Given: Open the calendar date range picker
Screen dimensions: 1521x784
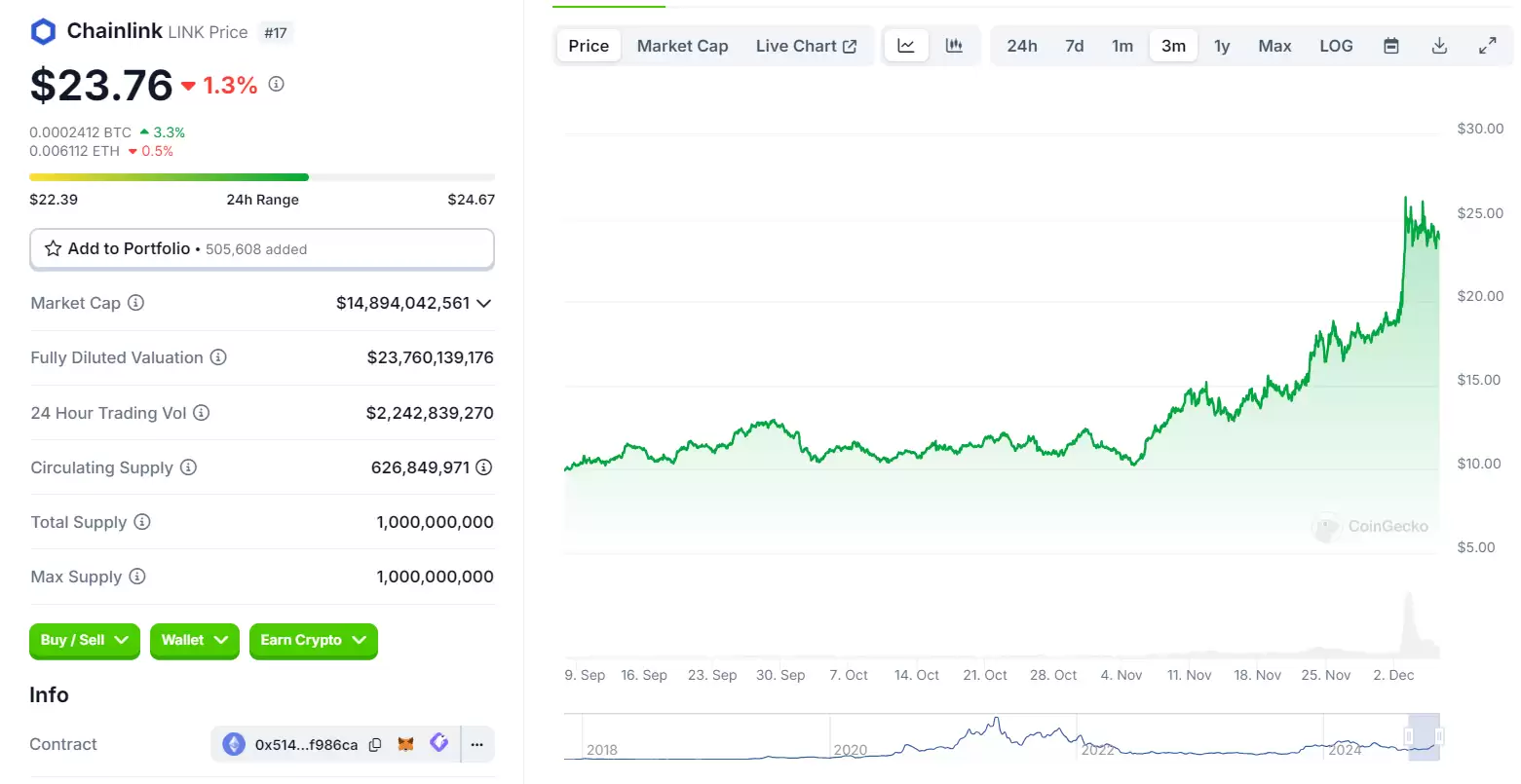Looking at the screenshot, I should pos(1391,46).
